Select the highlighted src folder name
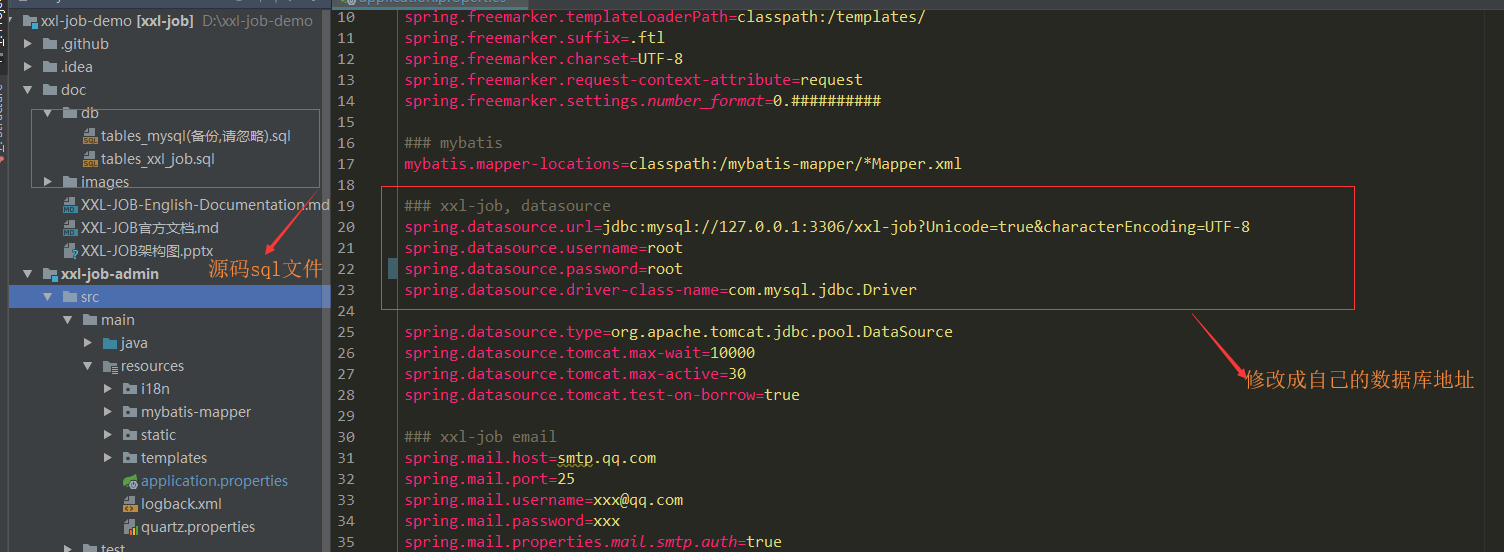 pos(90,297)
